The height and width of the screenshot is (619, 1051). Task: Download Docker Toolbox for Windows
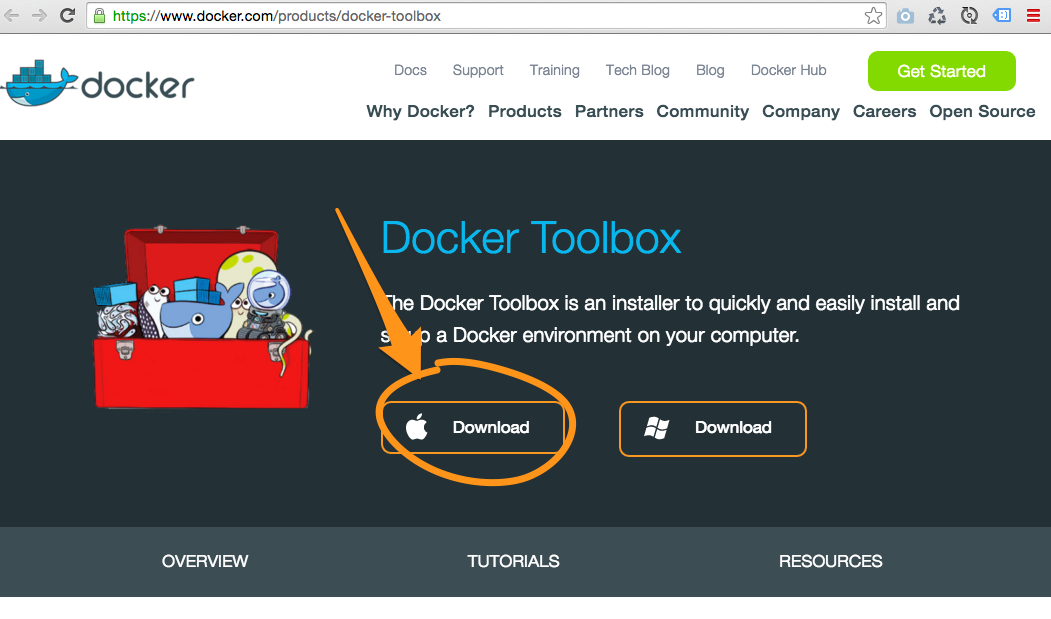coord(713,429)
